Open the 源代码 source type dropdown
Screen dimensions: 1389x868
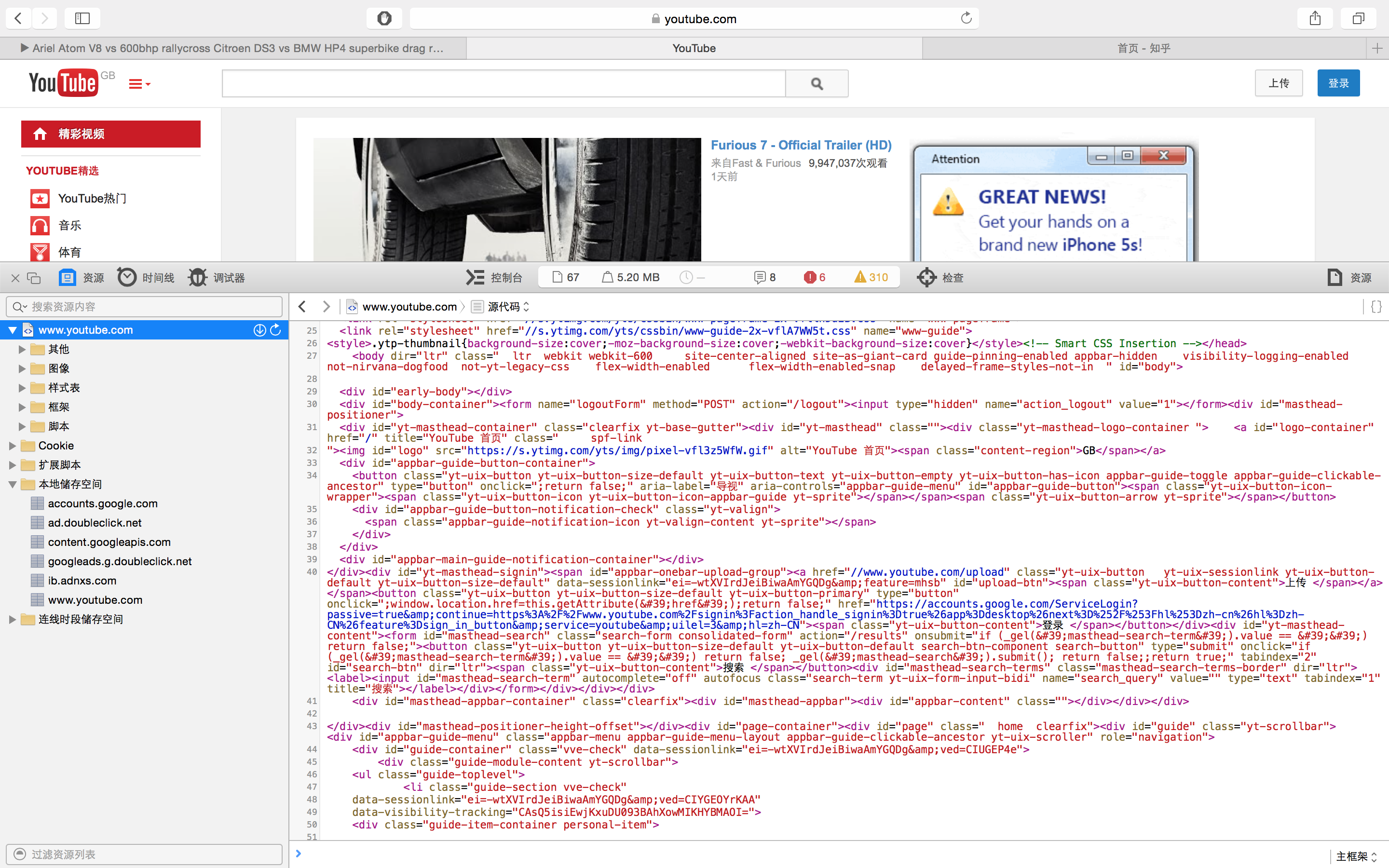[x=501, y=307]
